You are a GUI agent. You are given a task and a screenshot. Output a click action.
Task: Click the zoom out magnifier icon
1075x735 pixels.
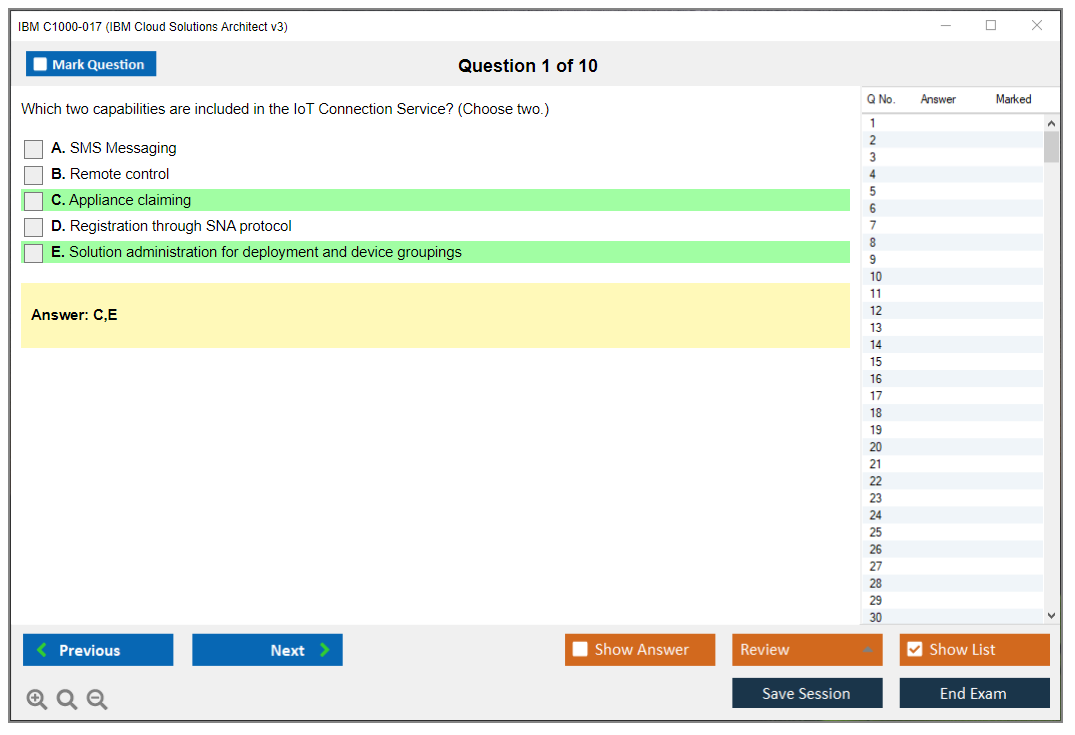click(x=97, y=699)
